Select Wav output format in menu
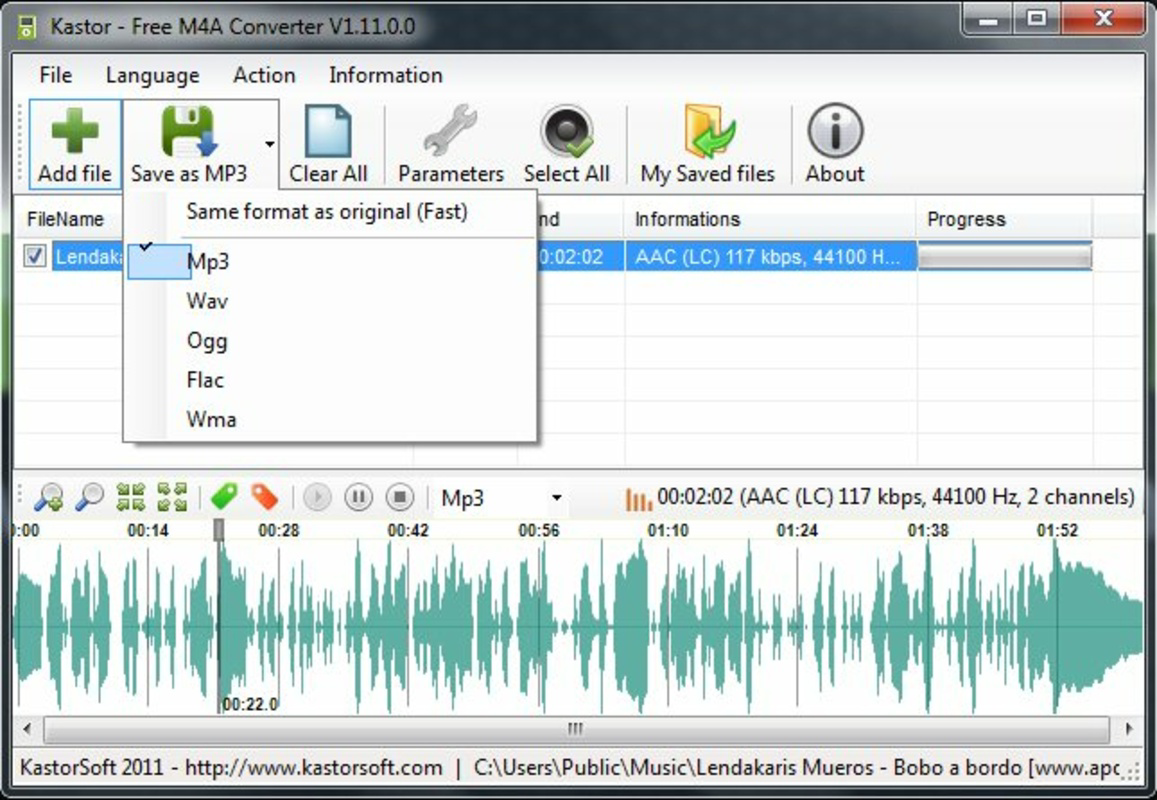 [x=330, y=301]
